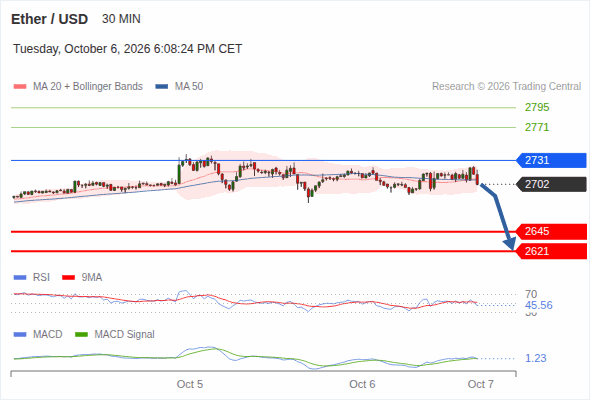The image size is (590, 400).
Task: Click the MACD blue legend swatch
Action: [x=20, y=335]
